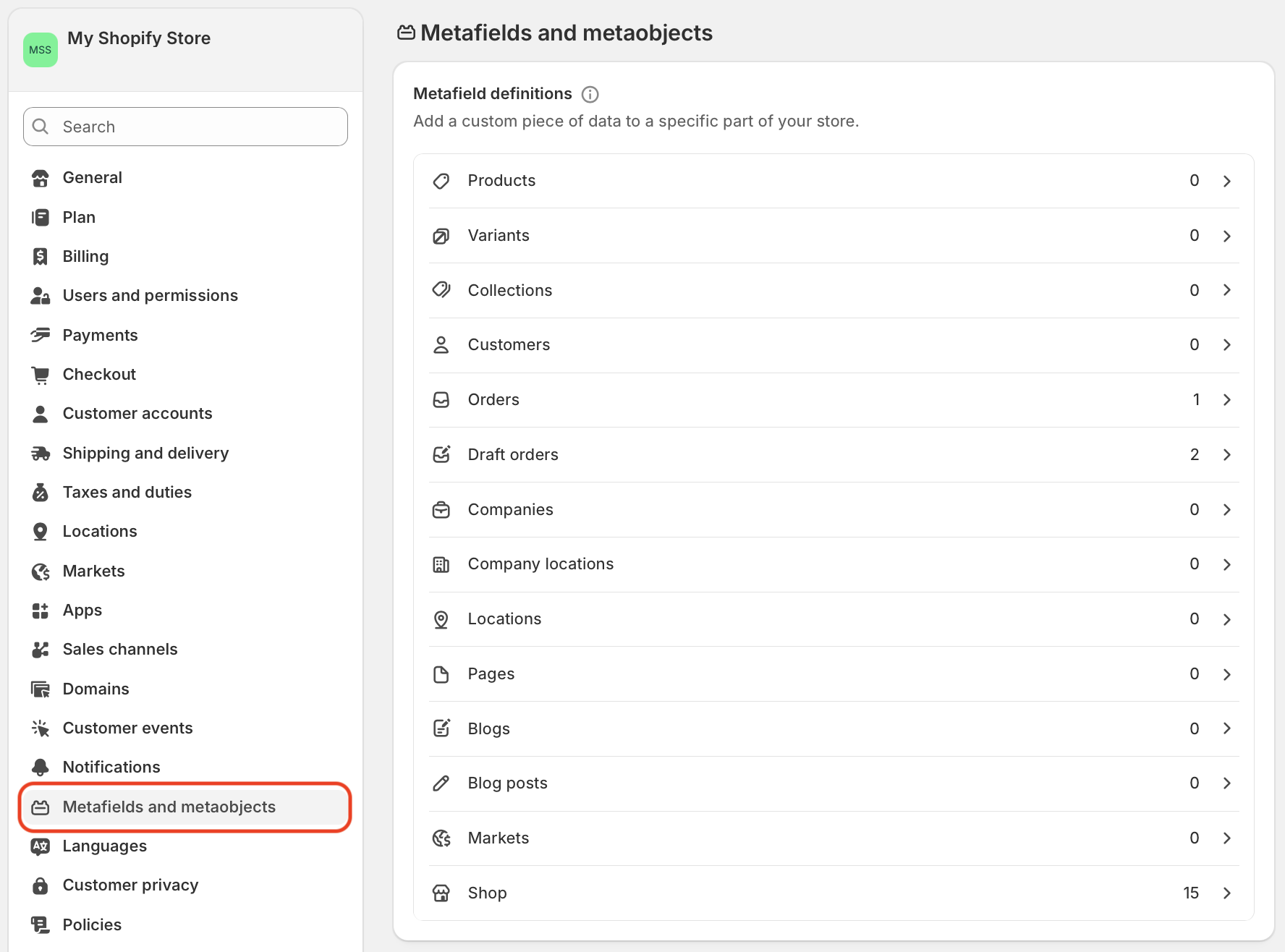Click the Shipping and delivery truck icon
The width and height of the screenshot is (1285, 952).
[x=41, y=454]
